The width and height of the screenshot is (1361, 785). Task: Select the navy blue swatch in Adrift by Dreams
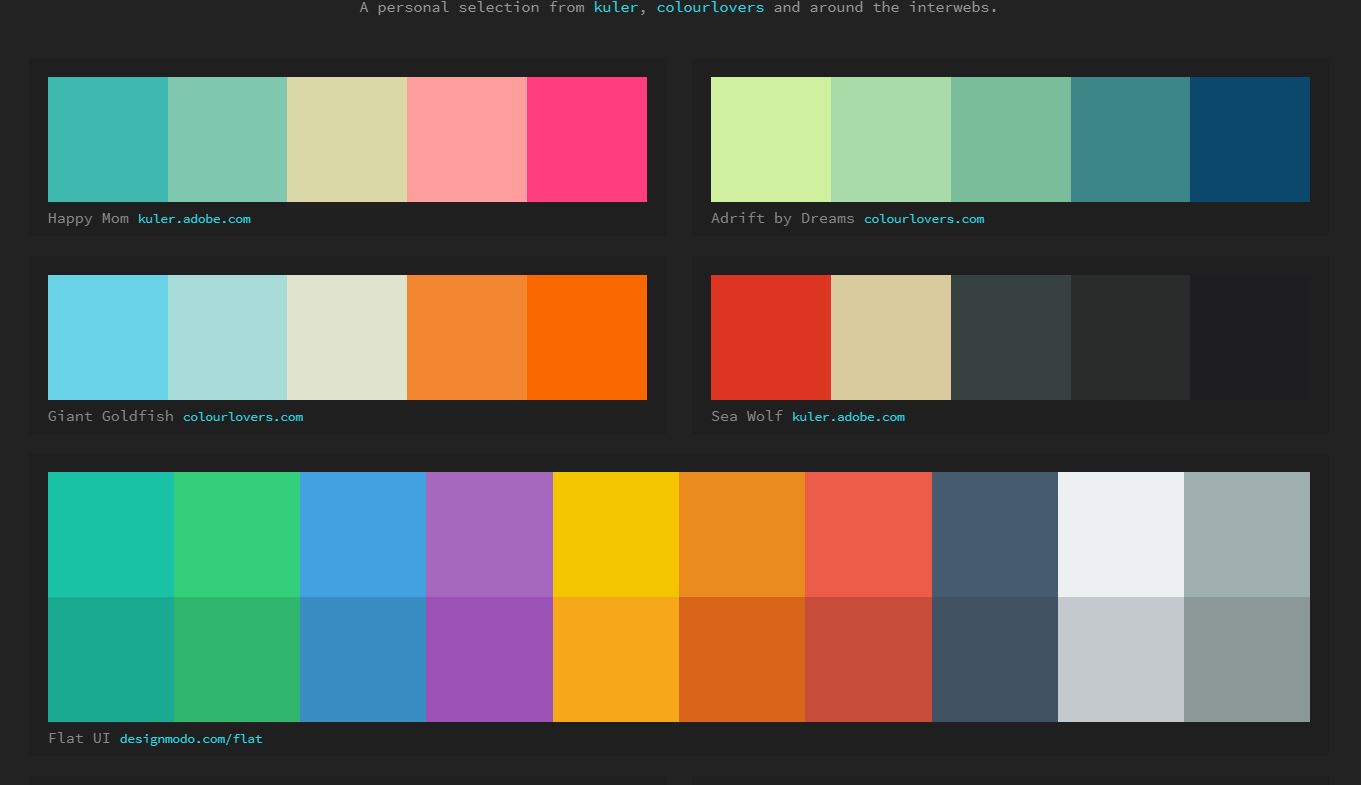1250,139
